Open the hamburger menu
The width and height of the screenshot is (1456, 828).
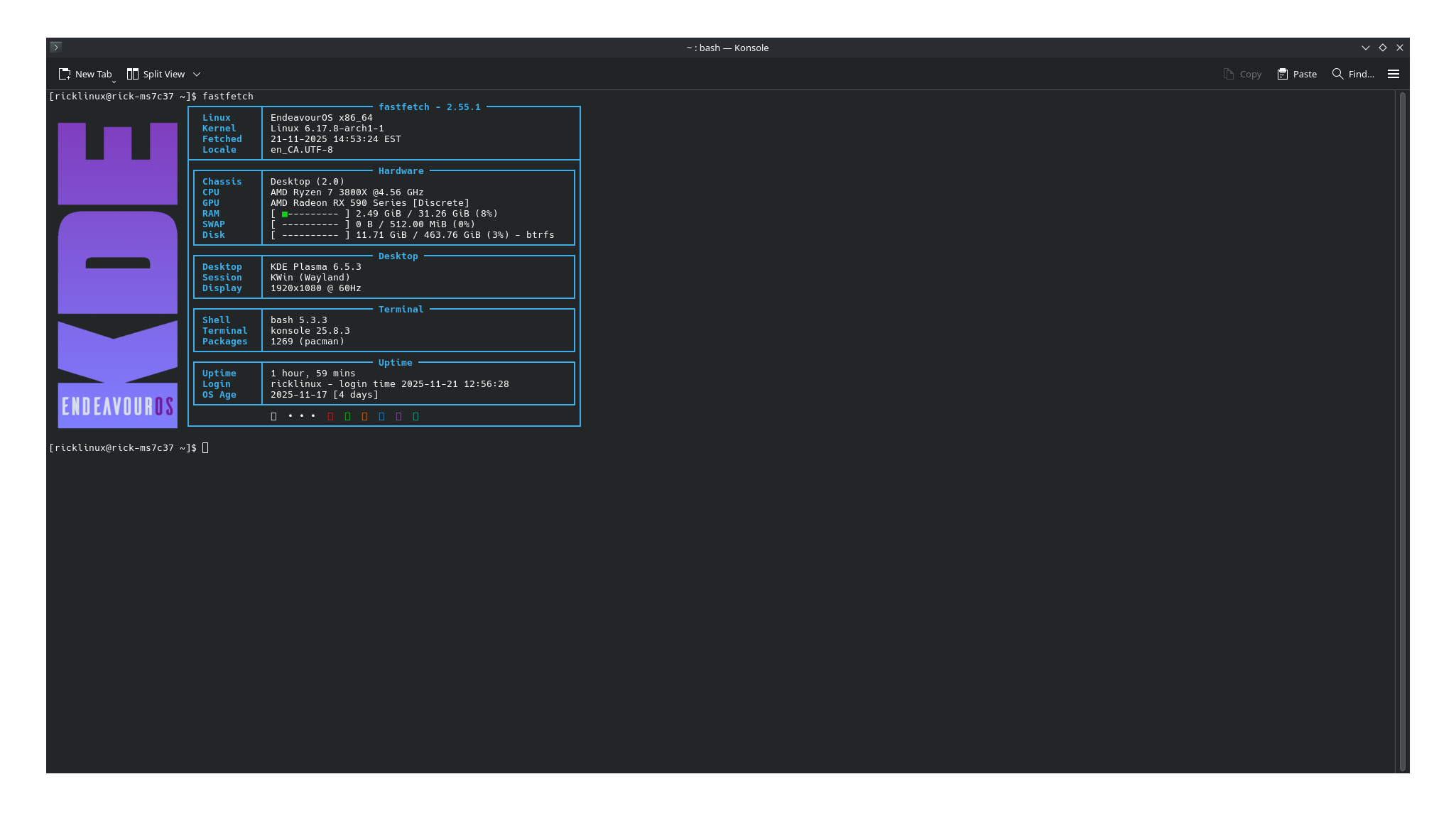(1393, 74)
